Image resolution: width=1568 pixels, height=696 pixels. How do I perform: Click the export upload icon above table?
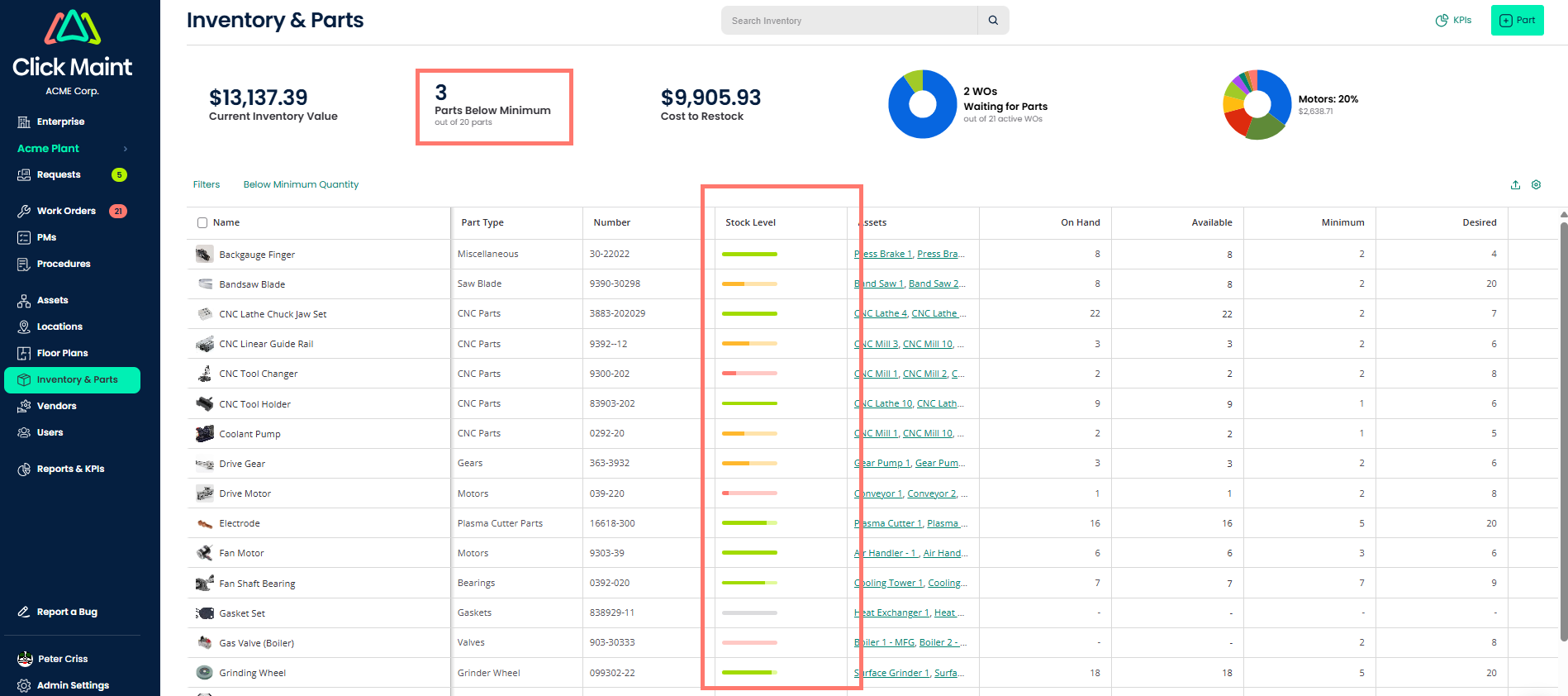coord(1515,185)
